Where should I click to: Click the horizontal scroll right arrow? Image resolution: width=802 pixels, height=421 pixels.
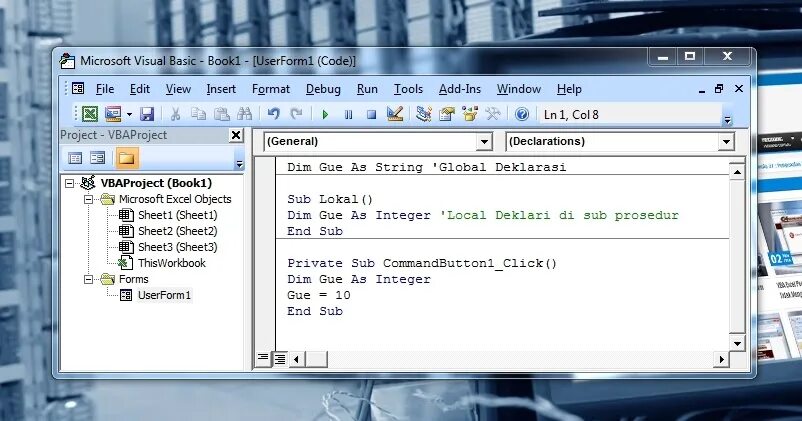tap(721, 359)
